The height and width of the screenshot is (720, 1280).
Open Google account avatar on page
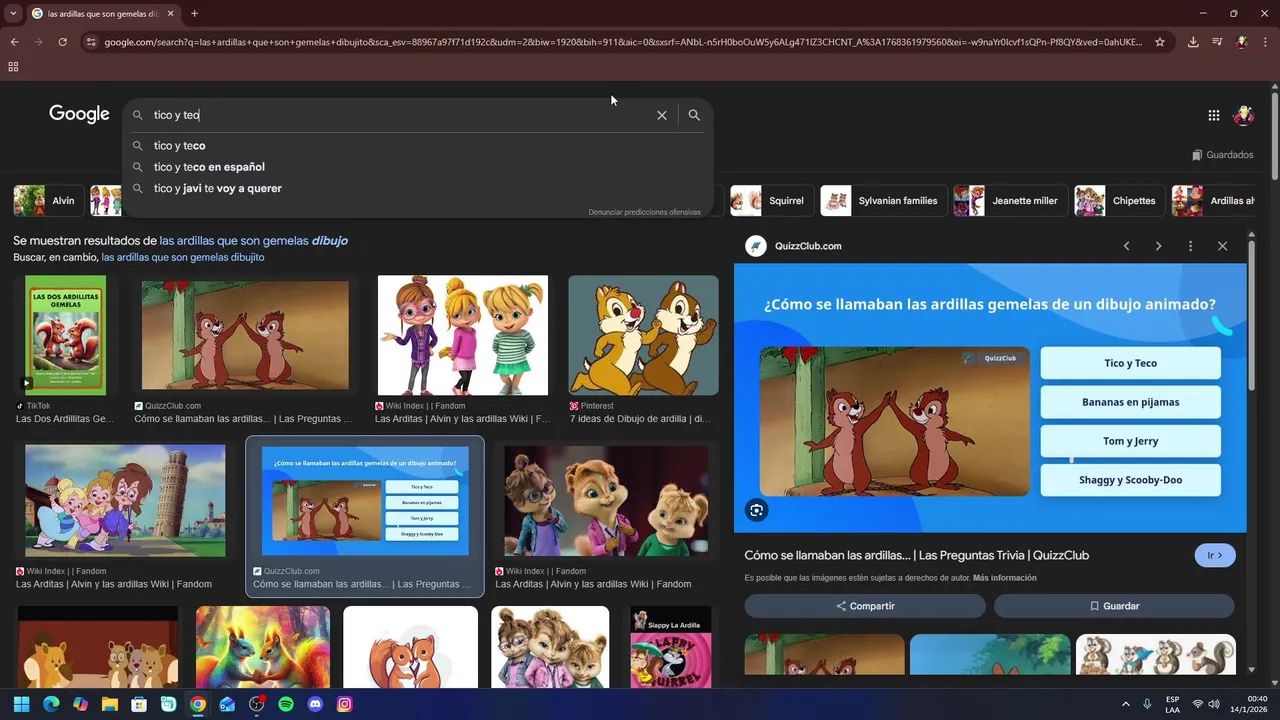click(1243, 115)
